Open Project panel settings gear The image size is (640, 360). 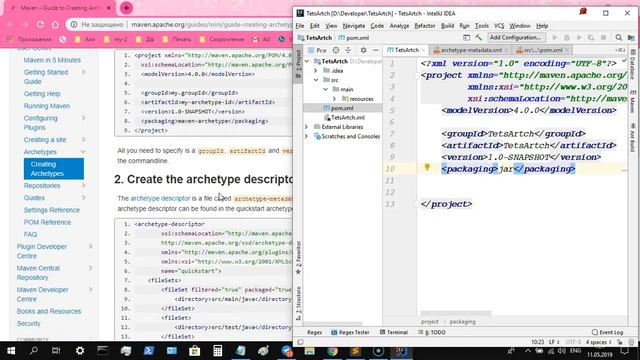(363, 50)
